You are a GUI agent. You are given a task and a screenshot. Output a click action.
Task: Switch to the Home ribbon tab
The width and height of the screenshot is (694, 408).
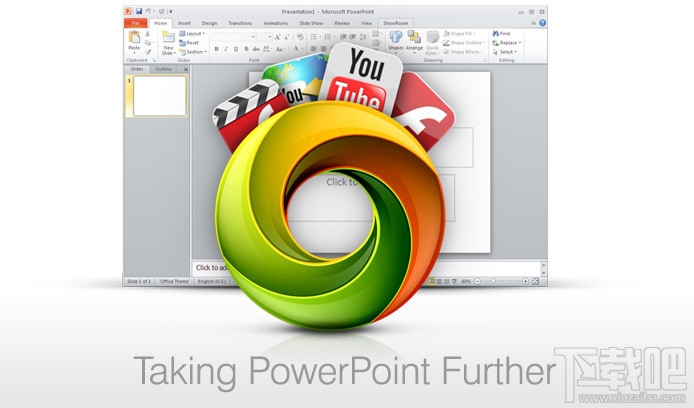click(160, 23)
